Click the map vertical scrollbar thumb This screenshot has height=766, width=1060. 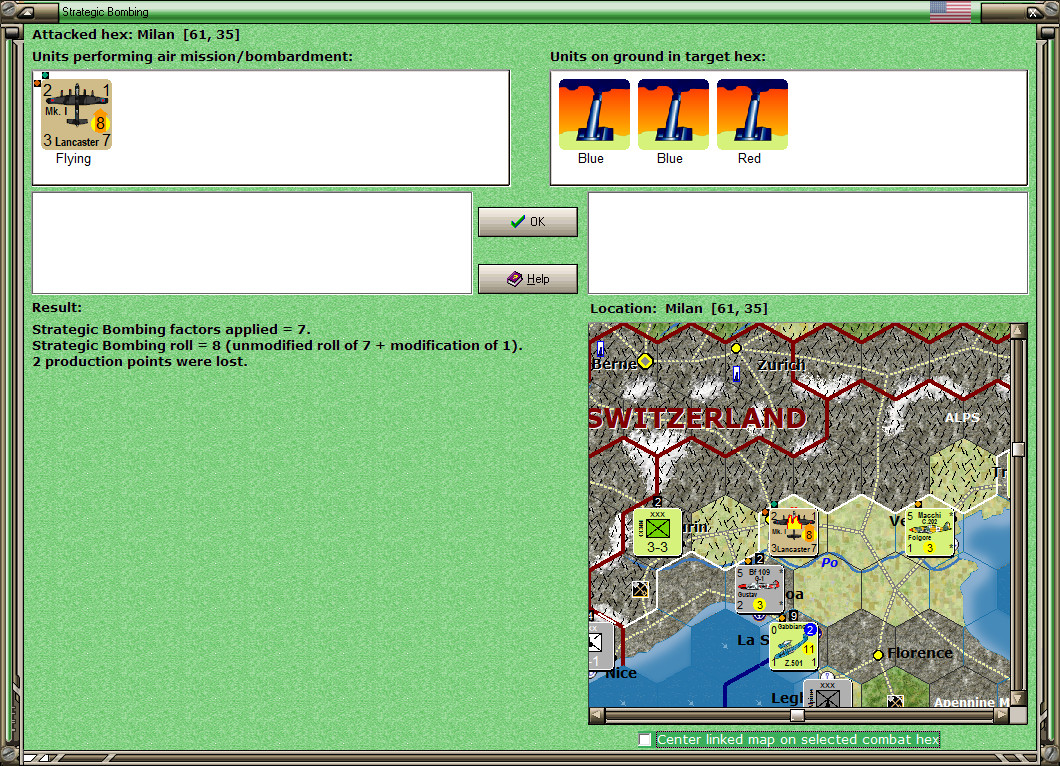[x=1018, y=450]
